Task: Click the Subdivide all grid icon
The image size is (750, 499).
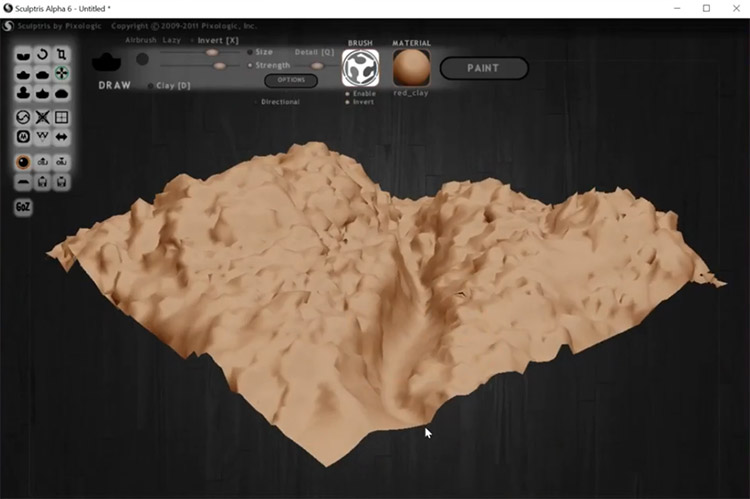Action: click(x=62, y=117)
